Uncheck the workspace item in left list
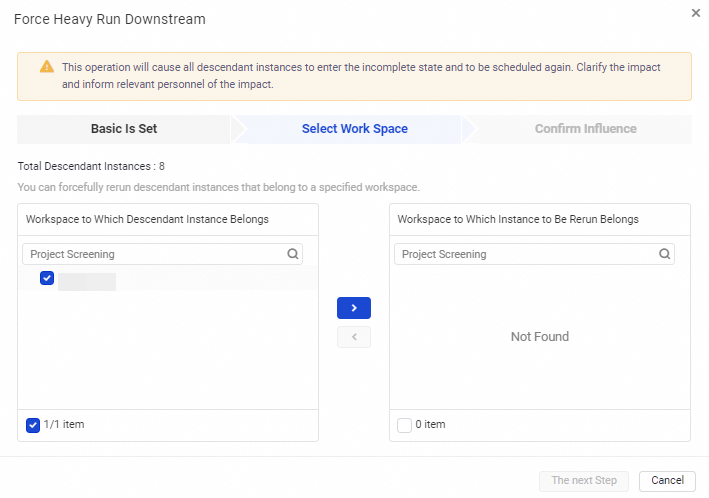Screen dimensions: 709x498 [47, 278]
